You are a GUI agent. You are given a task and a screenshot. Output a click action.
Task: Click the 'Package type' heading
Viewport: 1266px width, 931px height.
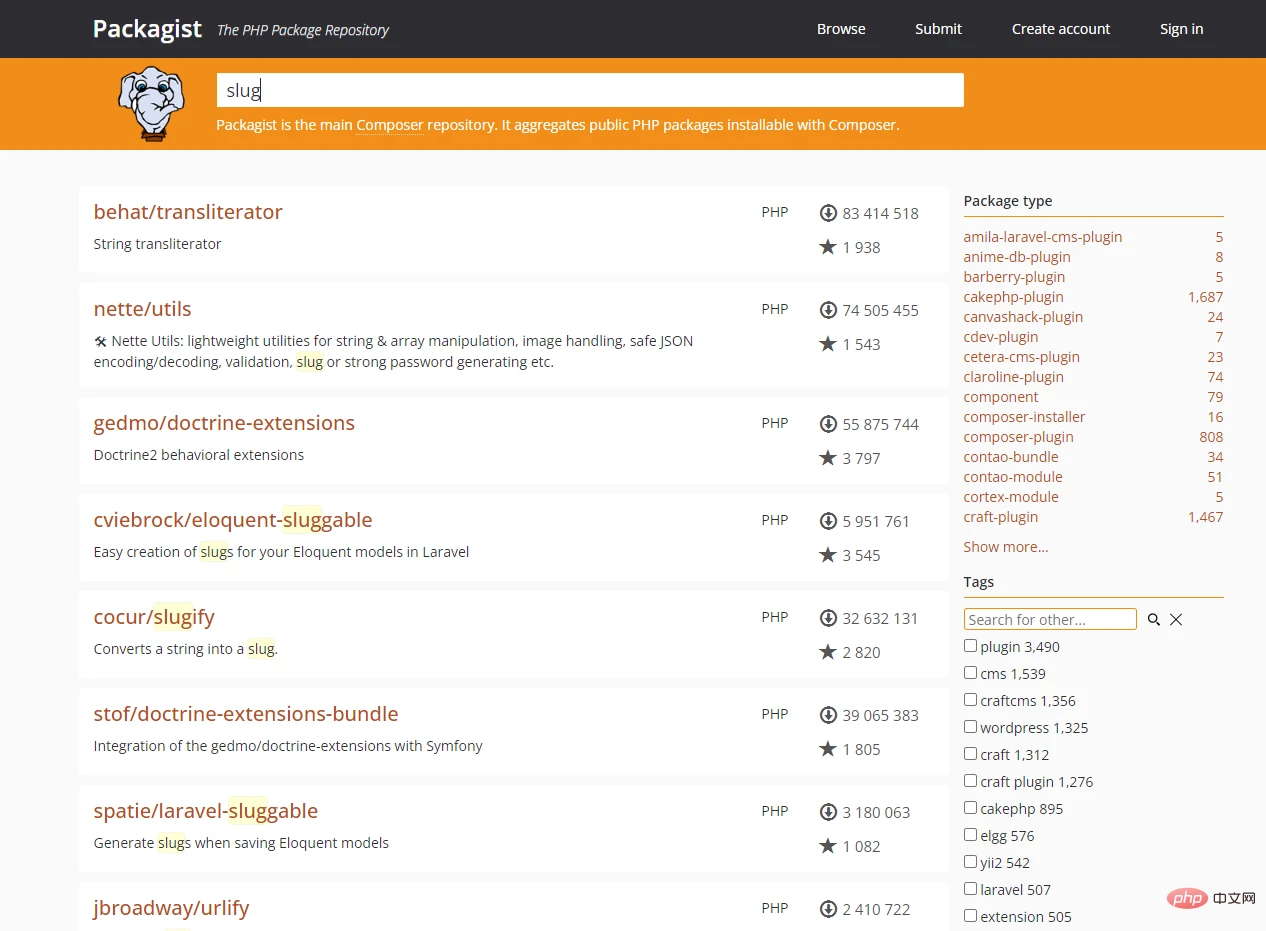[1007, 201]
